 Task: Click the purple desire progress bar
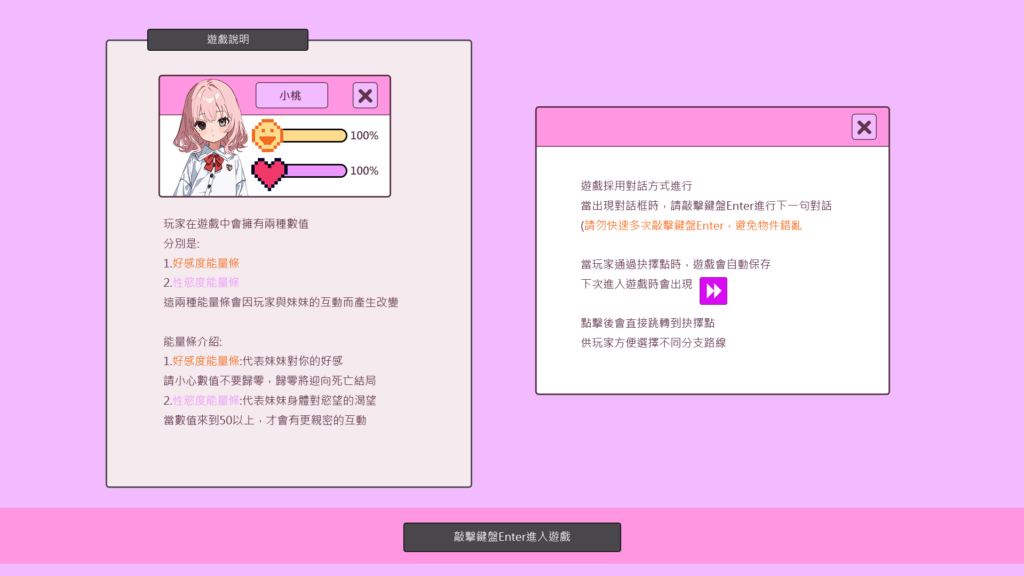[x=315, y=171]
